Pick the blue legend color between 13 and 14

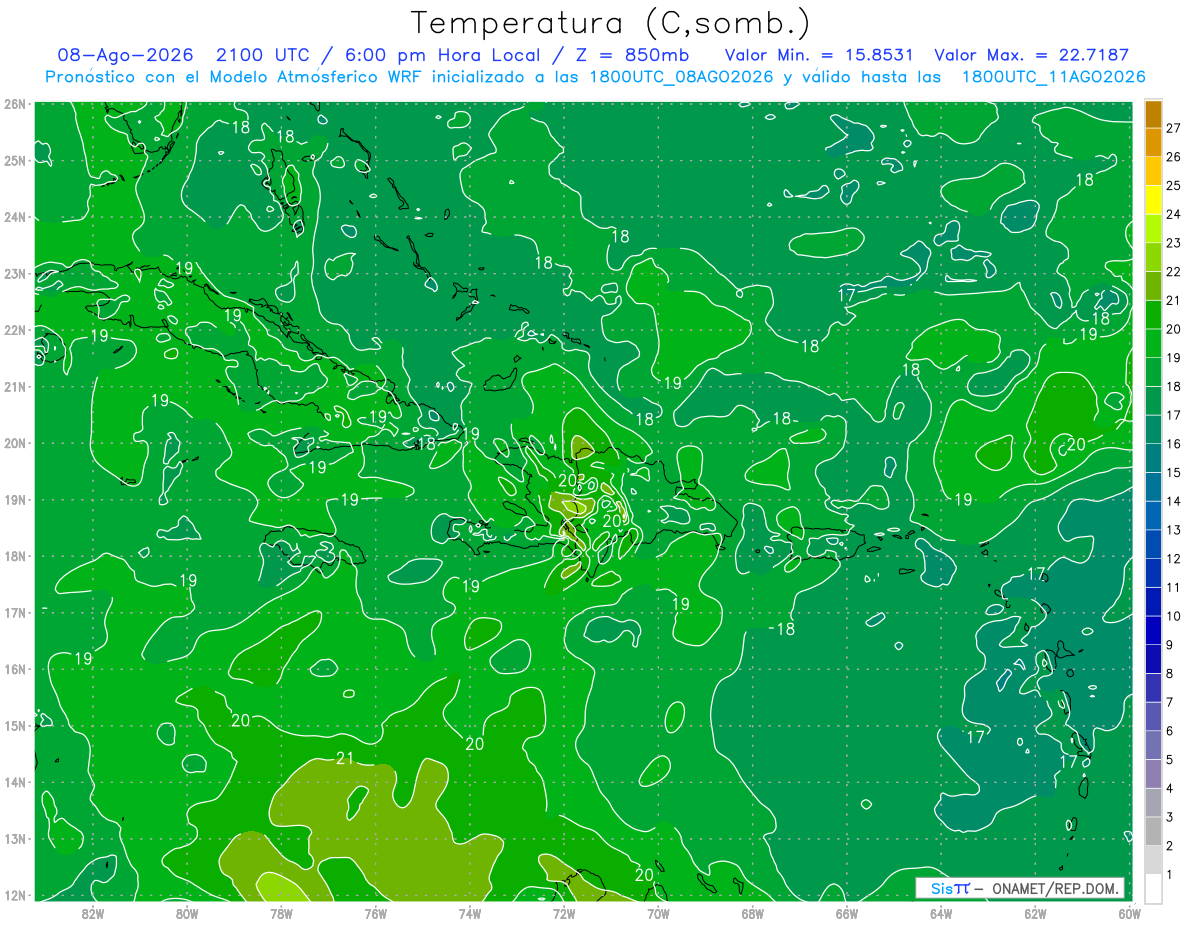[1153, 515]
